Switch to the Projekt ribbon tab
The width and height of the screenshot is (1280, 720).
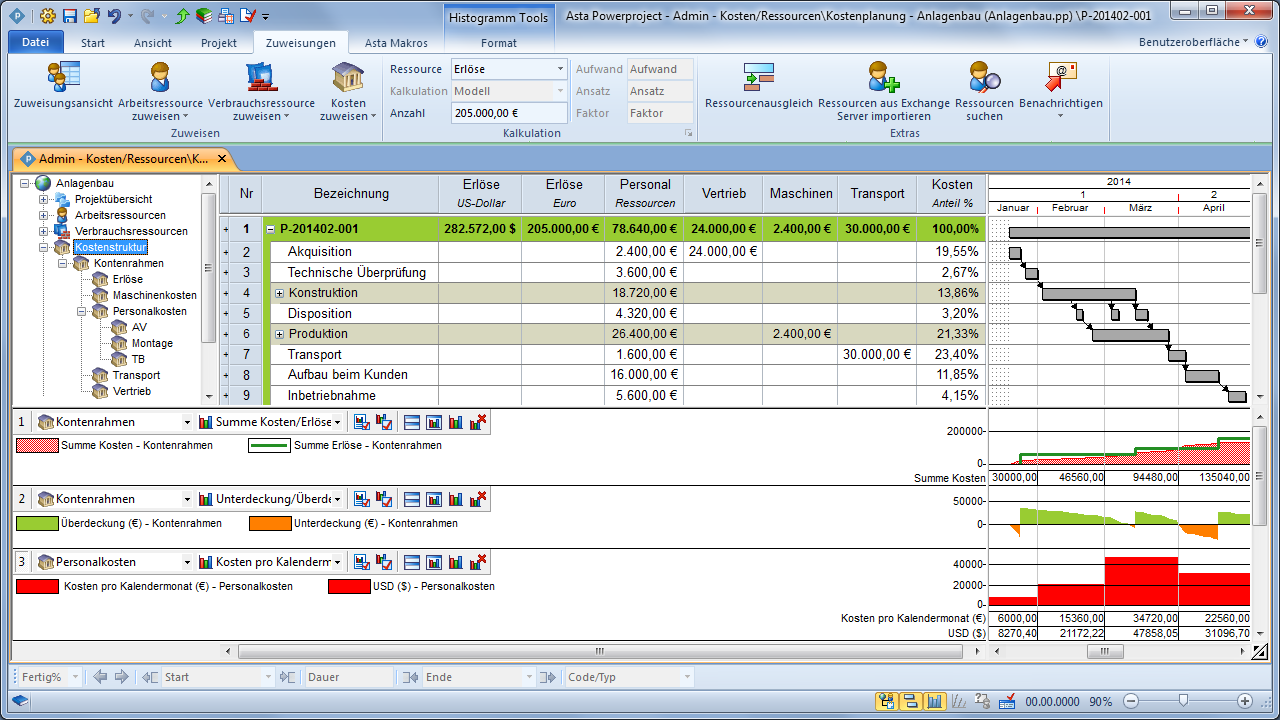219,43
